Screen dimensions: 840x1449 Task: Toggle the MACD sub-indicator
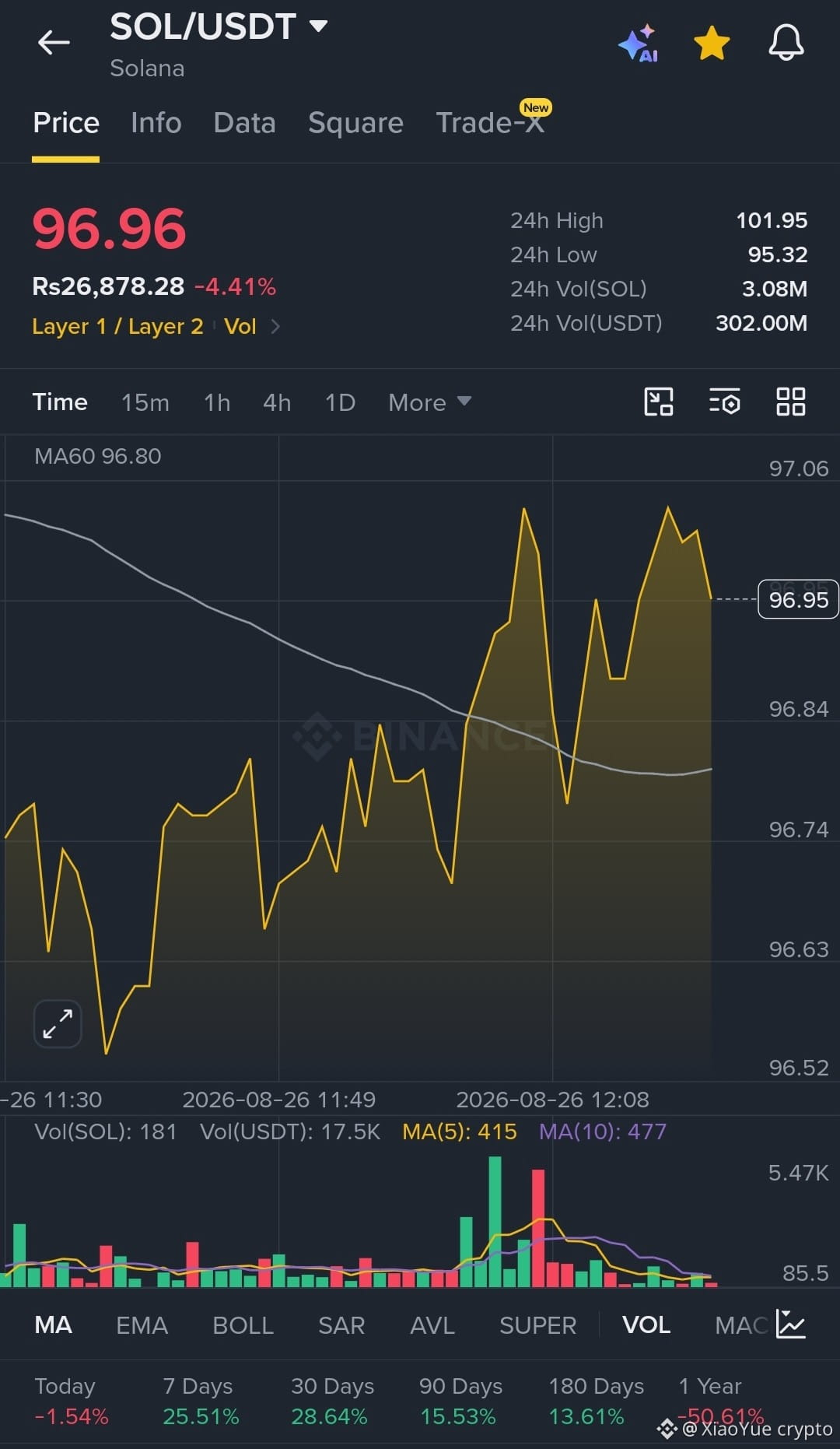(742, 1324)
